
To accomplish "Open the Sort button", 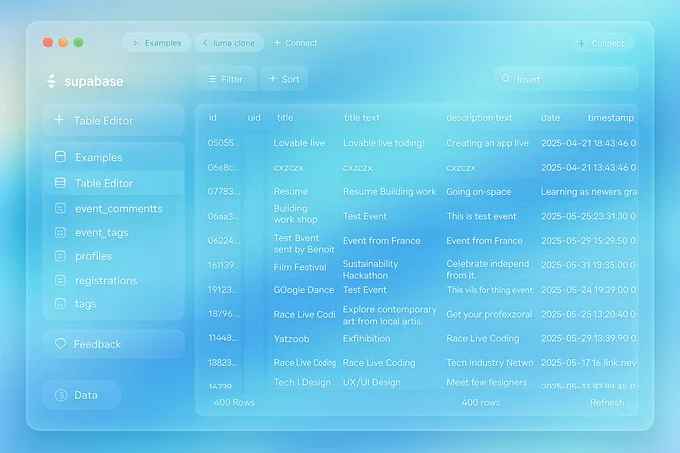I will 284,79.
